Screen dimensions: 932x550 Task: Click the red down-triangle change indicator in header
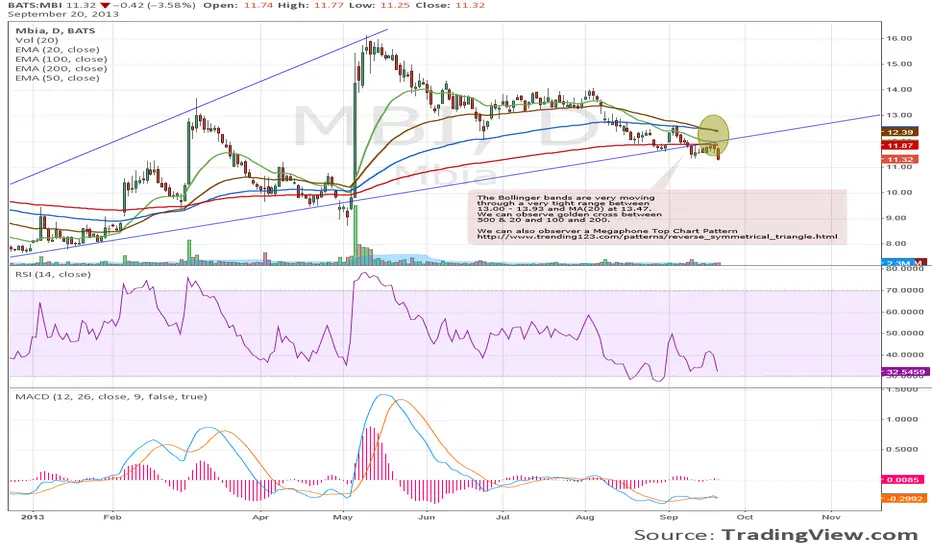[x=105, y=5]
